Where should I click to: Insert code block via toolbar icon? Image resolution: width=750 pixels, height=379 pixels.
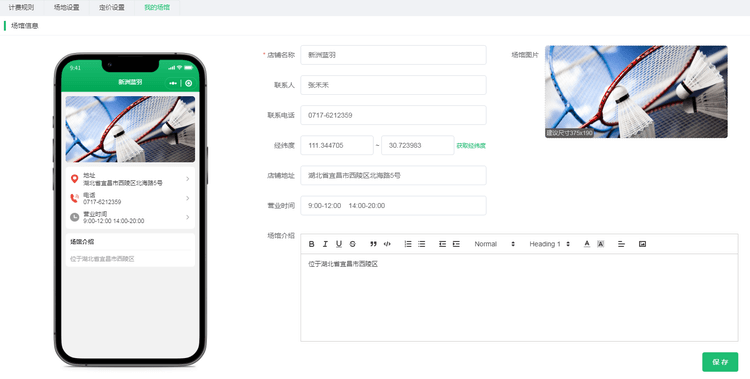click(x=387, y=244)
